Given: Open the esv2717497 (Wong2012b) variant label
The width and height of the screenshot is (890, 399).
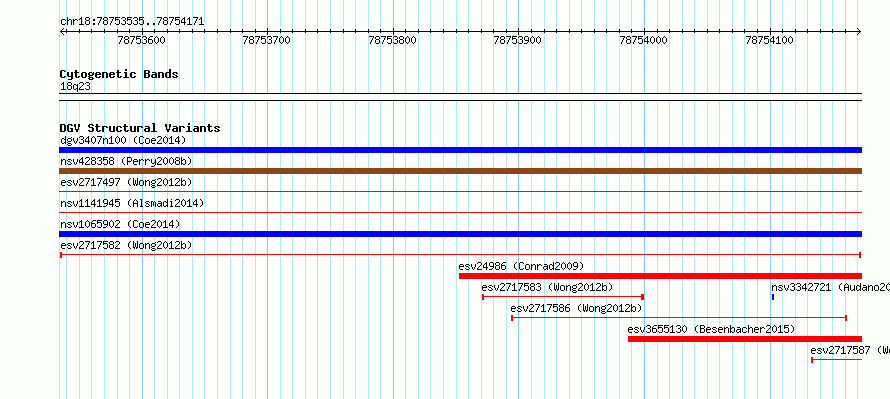Looking at the screenshot, I should pyautogui.click(x=126, y=182).
